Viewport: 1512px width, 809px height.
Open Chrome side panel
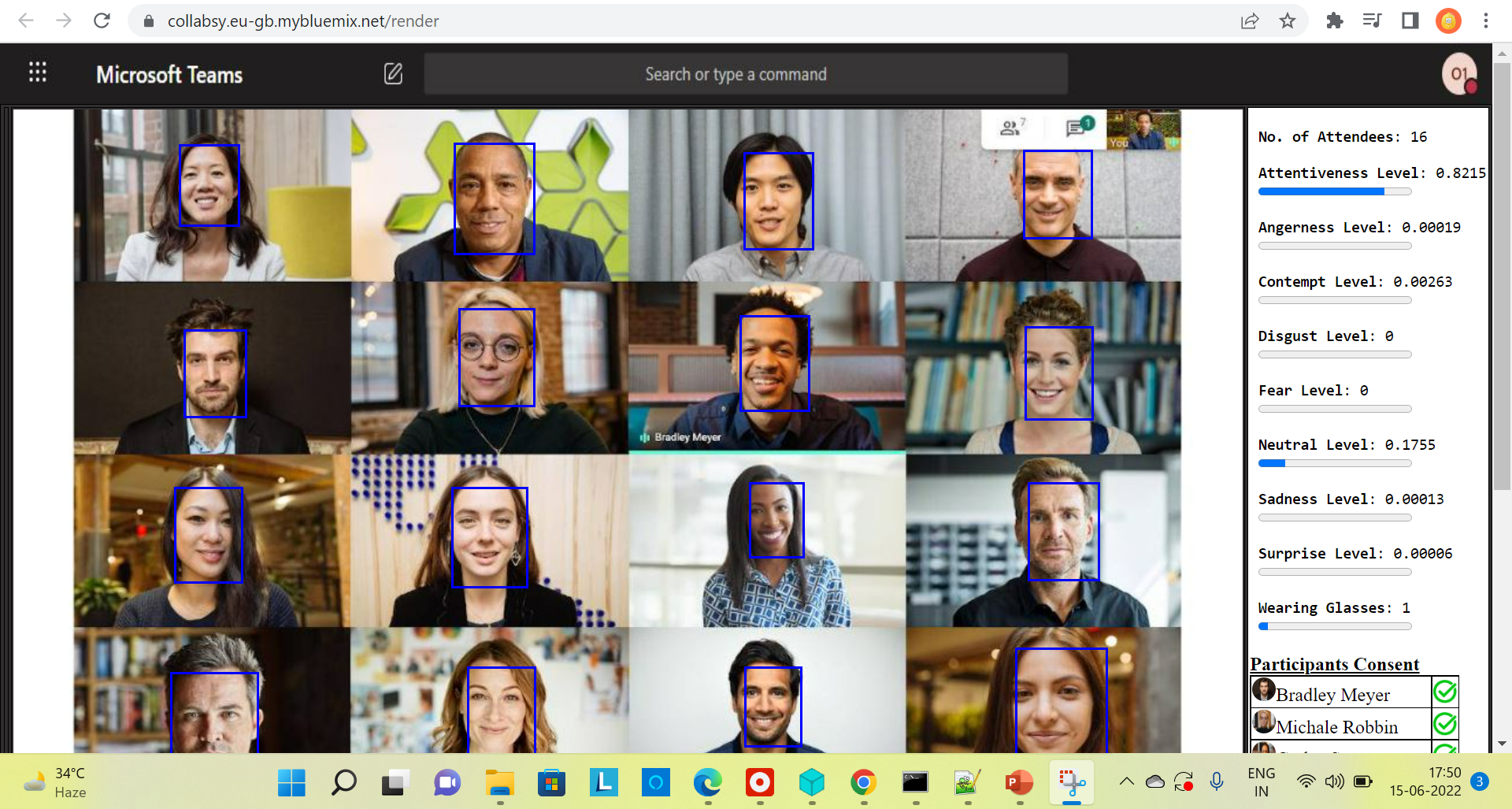[x=1410, y=21]
